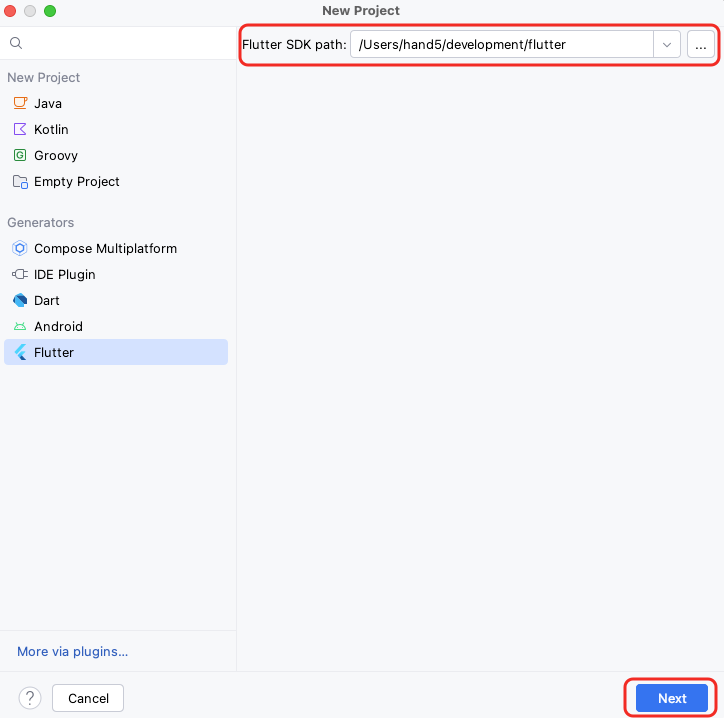Click the Flutter logo icon
This screenshot has height=718, width=724.
pyautogui.click(x=20, y=352)
